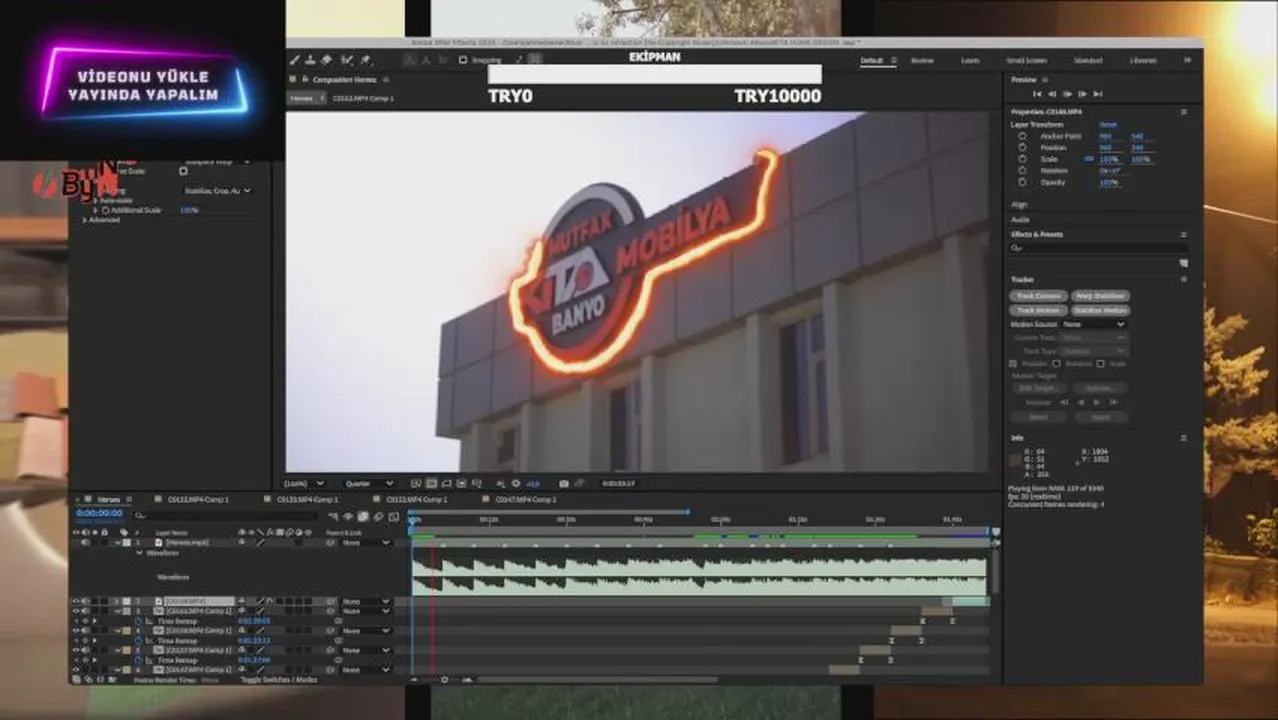The image size is (1278, 720).
Task: Click Warp Stabilizer button
Action: click(1101, 296)
